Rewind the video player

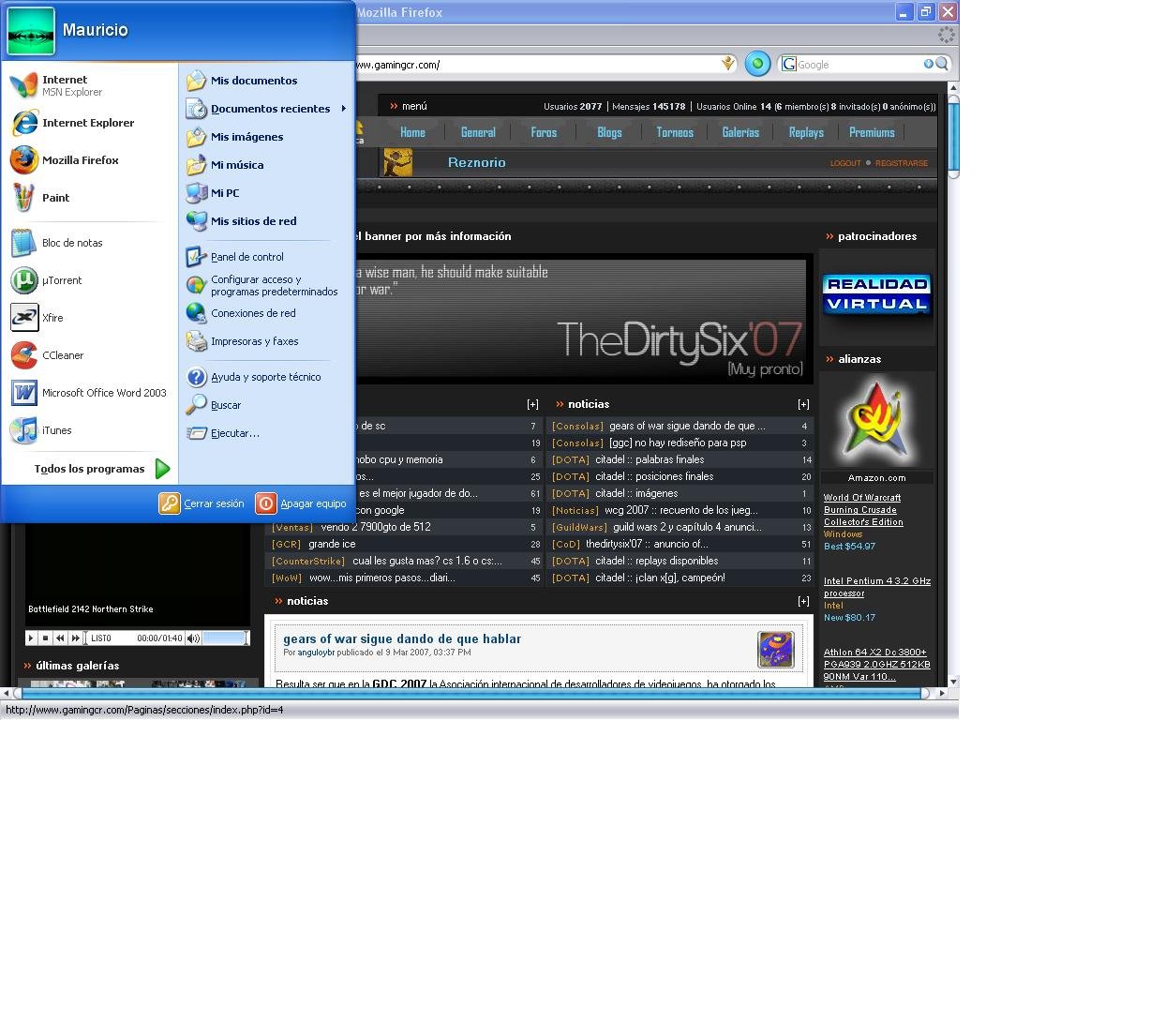point(60,638)
